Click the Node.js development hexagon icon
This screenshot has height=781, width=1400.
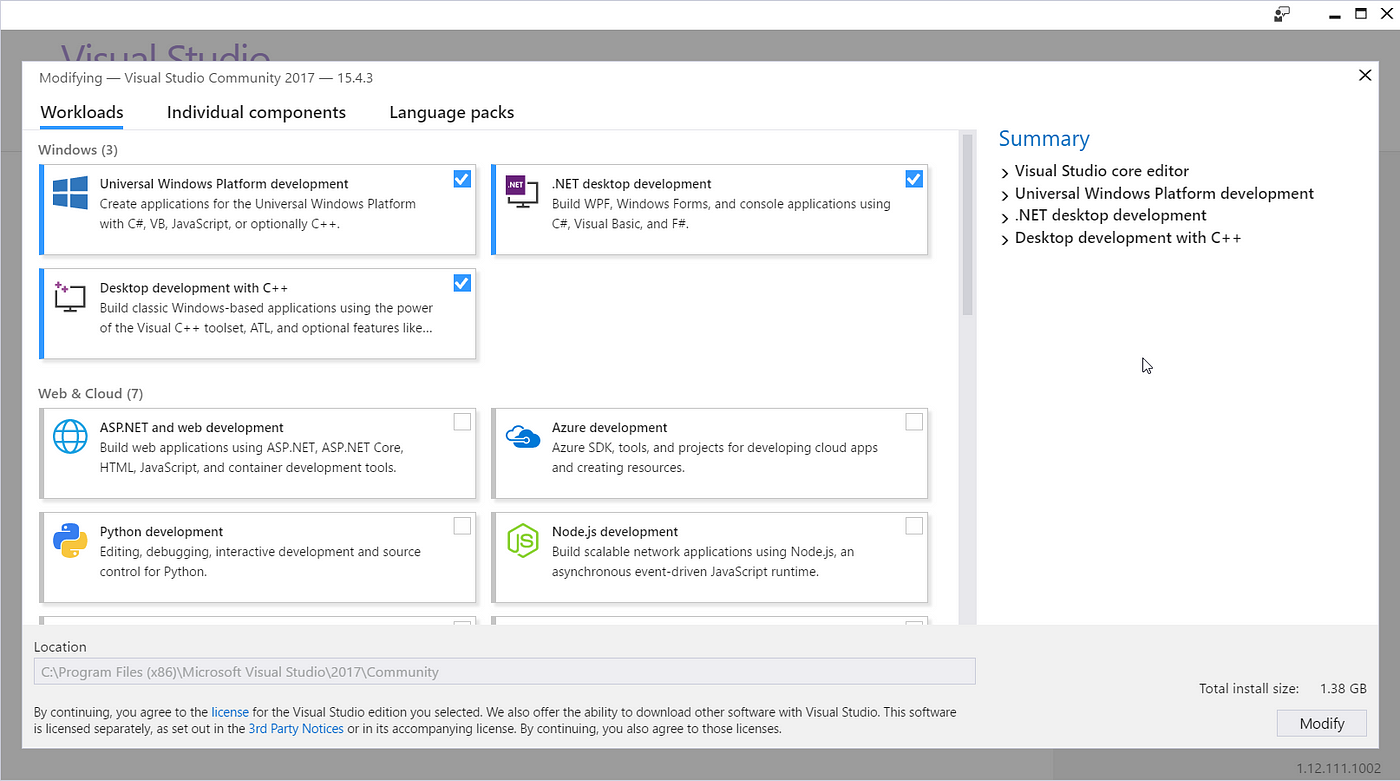pos(523,541)
